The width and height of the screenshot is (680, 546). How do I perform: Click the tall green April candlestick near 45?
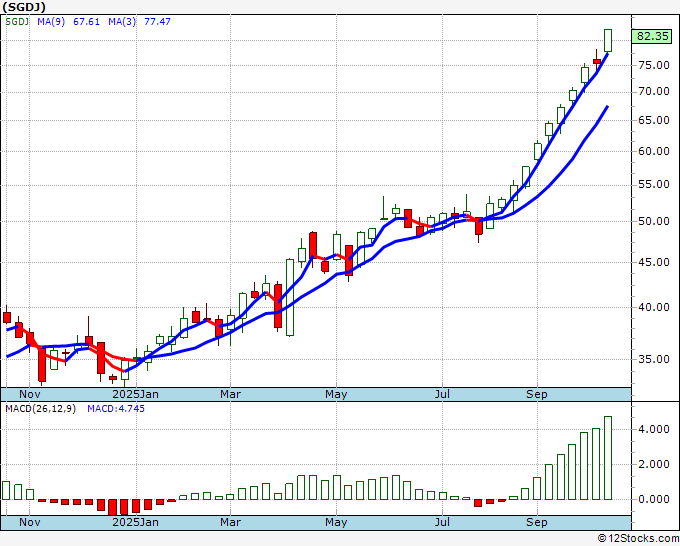tap(290, 298)
